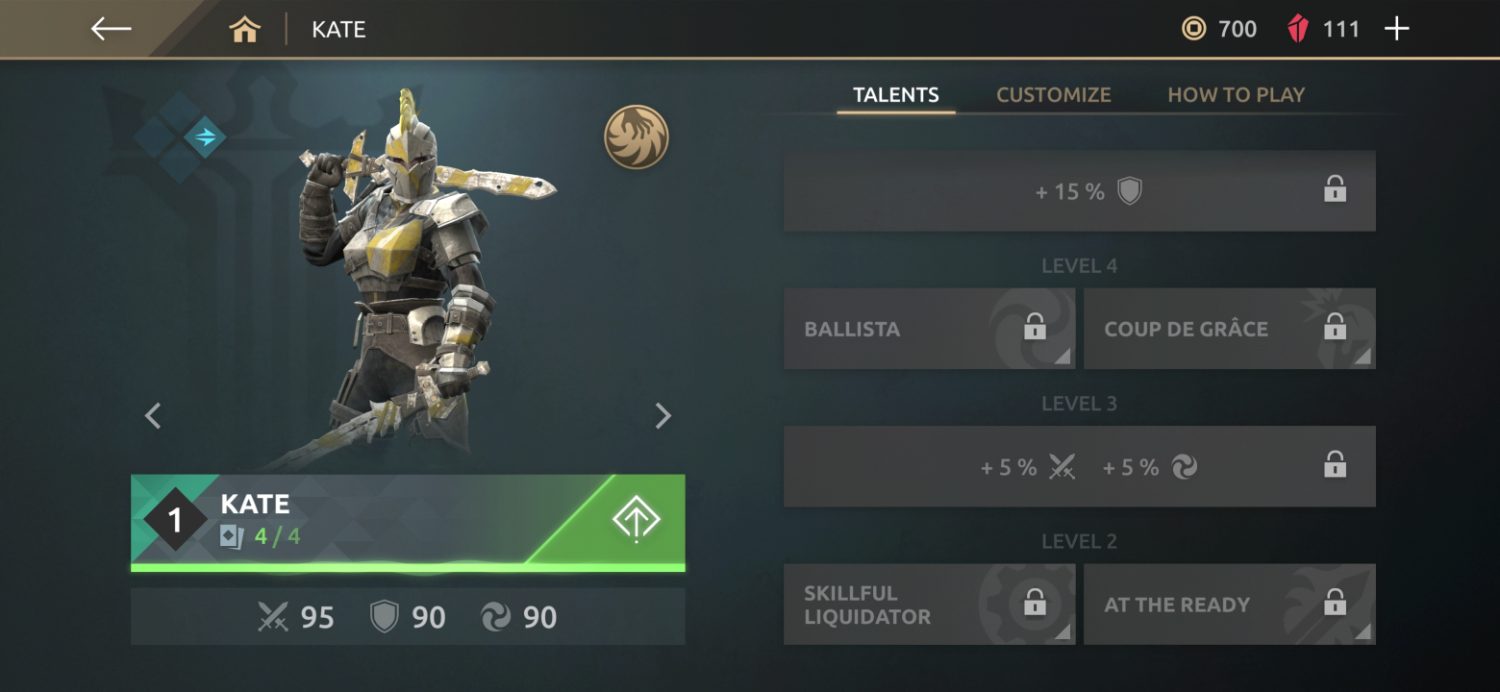Select the locked Coup de Grâce talent
This screenshot has width=1500, height=692.
pyautogui.click(x=1229, y=329)
